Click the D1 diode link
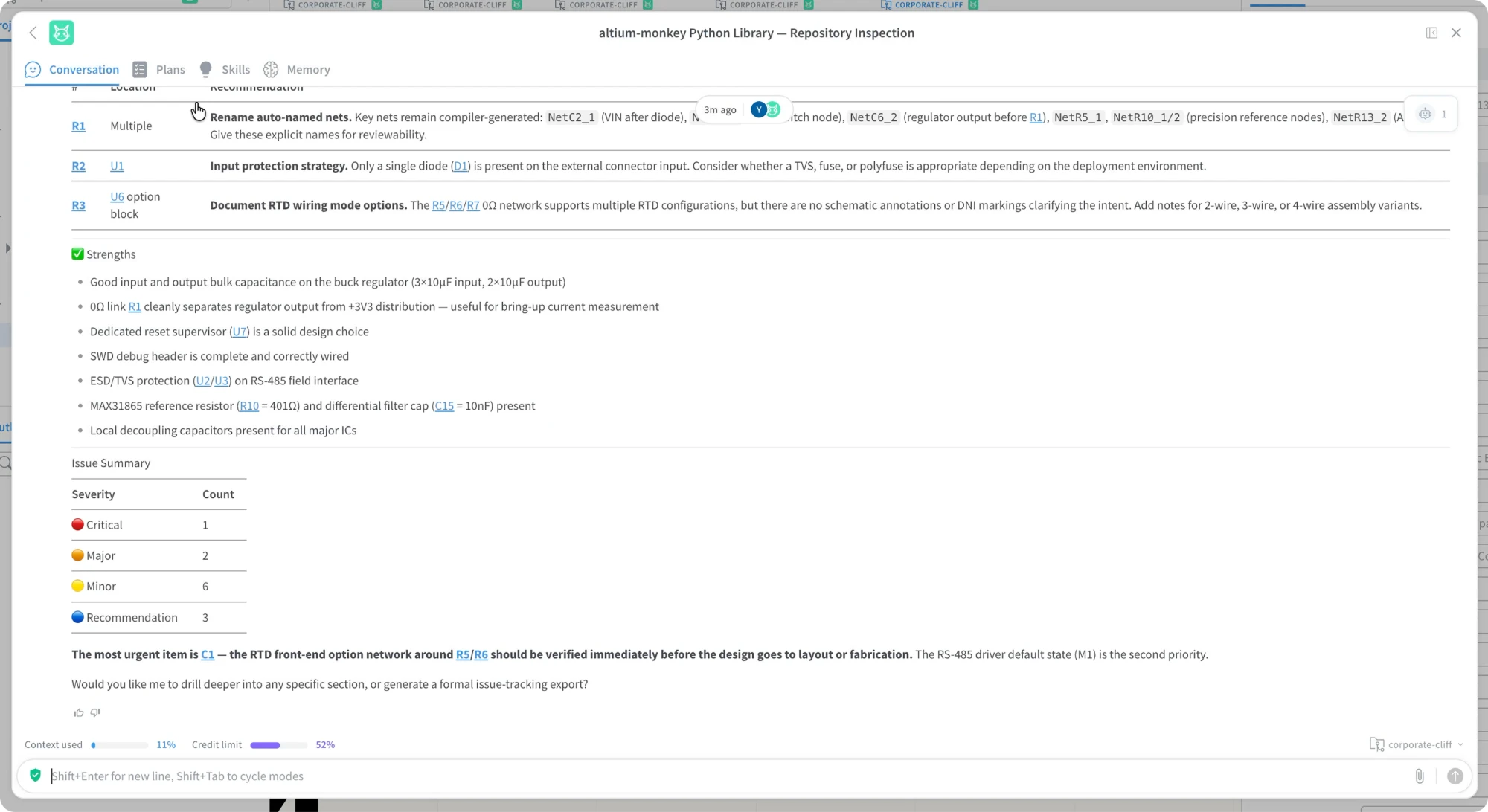Image resolution: width=1488 pixels, height=812 pixels. point(461,166)
